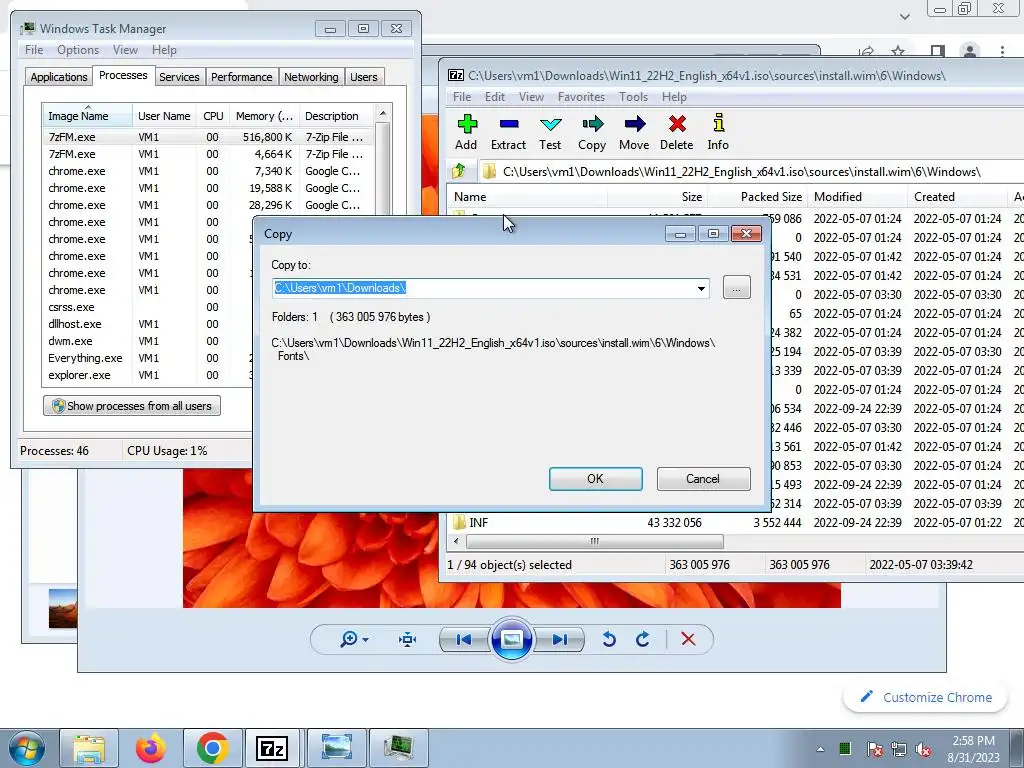Open the 7-Zip Tools menu

point(633,97)
